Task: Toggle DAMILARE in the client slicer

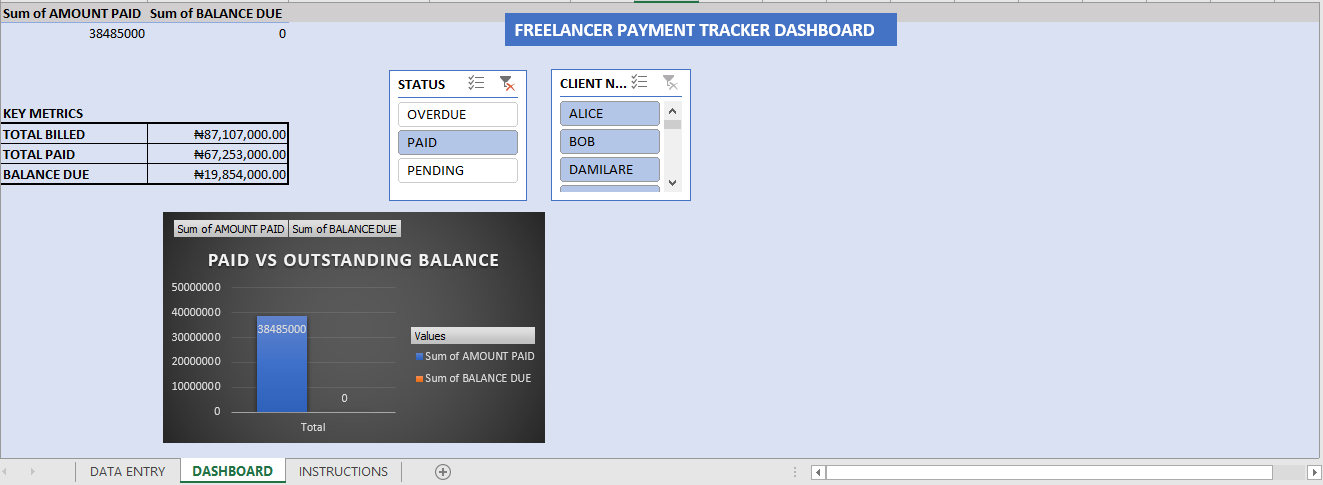Action: coord(610,169)
